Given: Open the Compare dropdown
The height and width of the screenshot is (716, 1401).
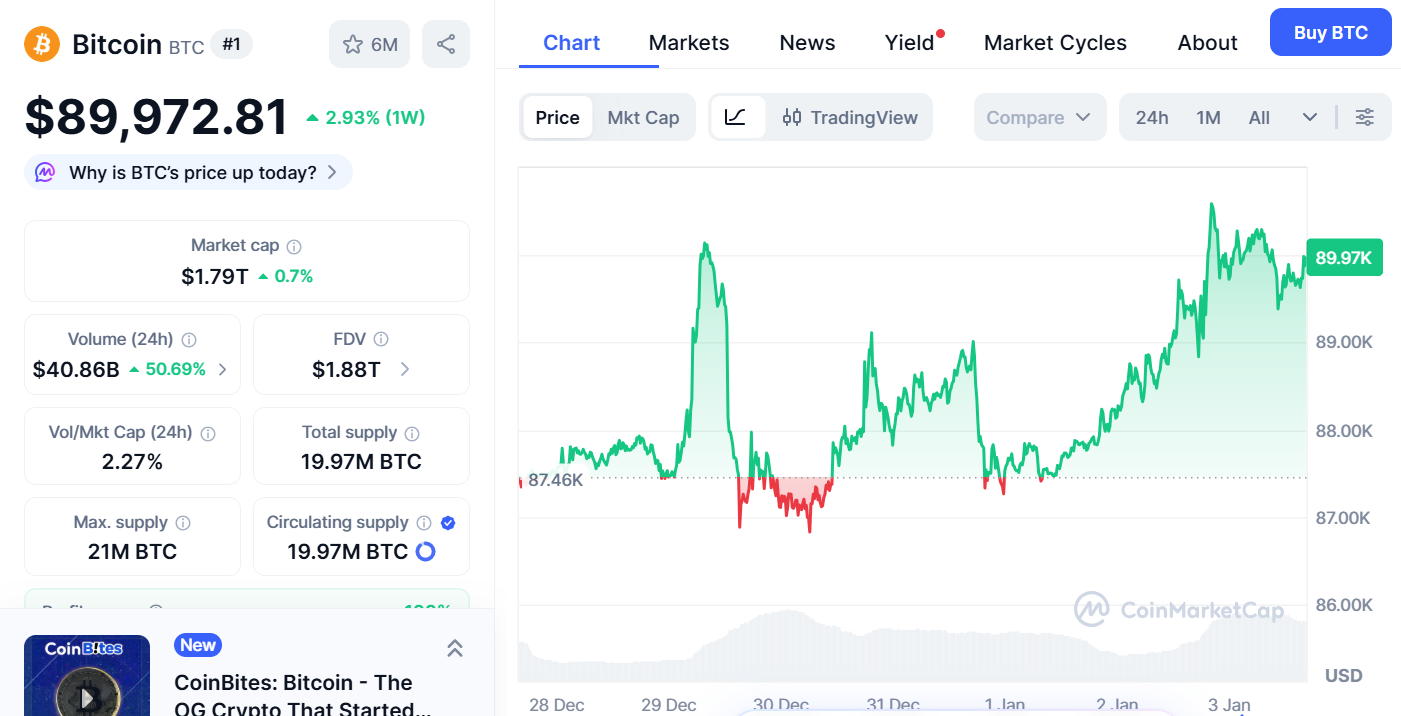Looking at the screenshot, I should point(1039,117).
